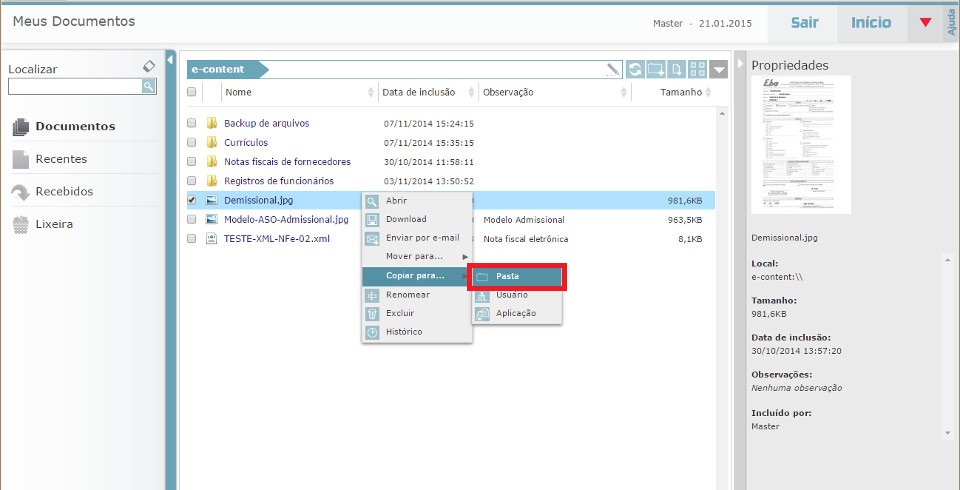The height and width of the screenshot is (490, 960).
Task: Click the Demissional.jpg preview thumbnail
Action: coord(800,144)
